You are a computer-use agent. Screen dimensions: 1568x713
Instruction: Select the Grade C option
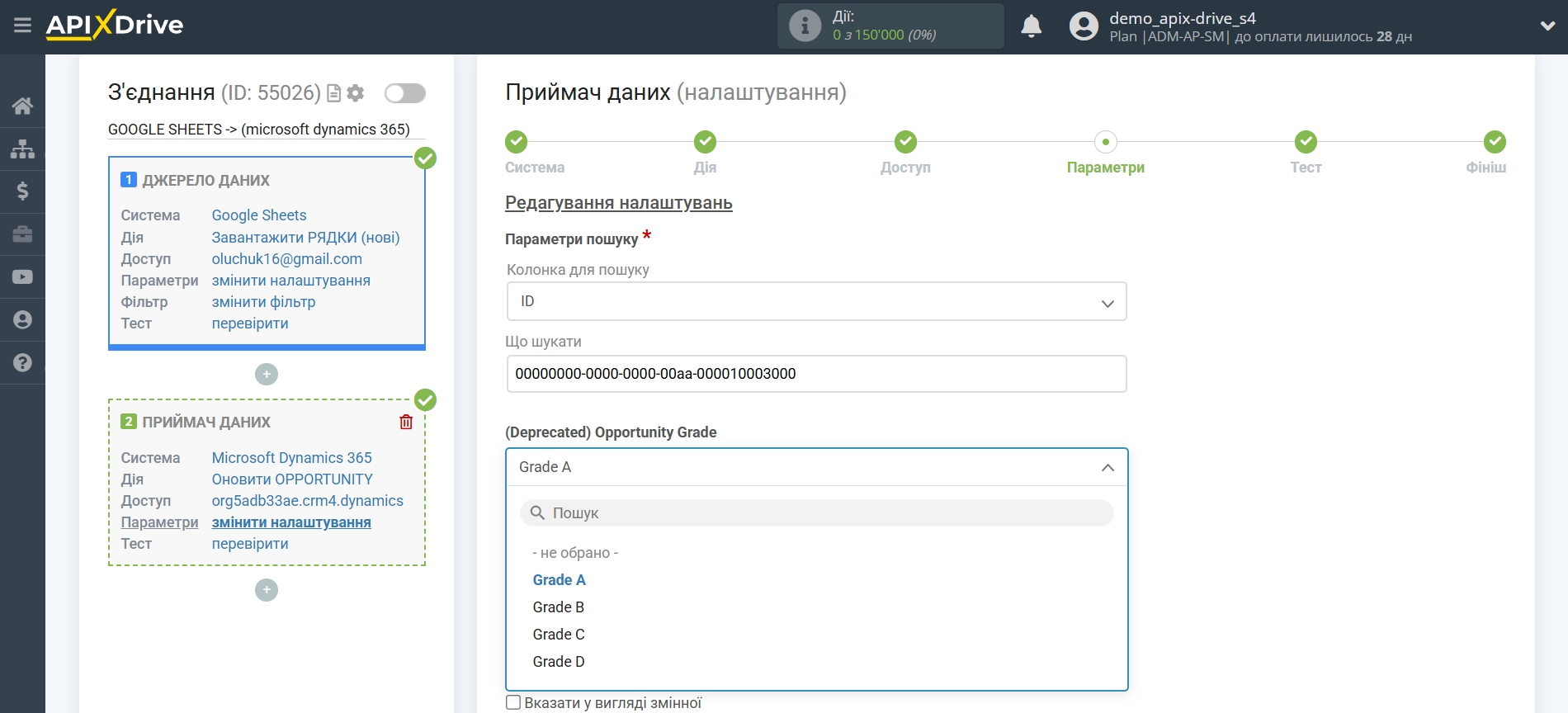(x=559, y=635)
